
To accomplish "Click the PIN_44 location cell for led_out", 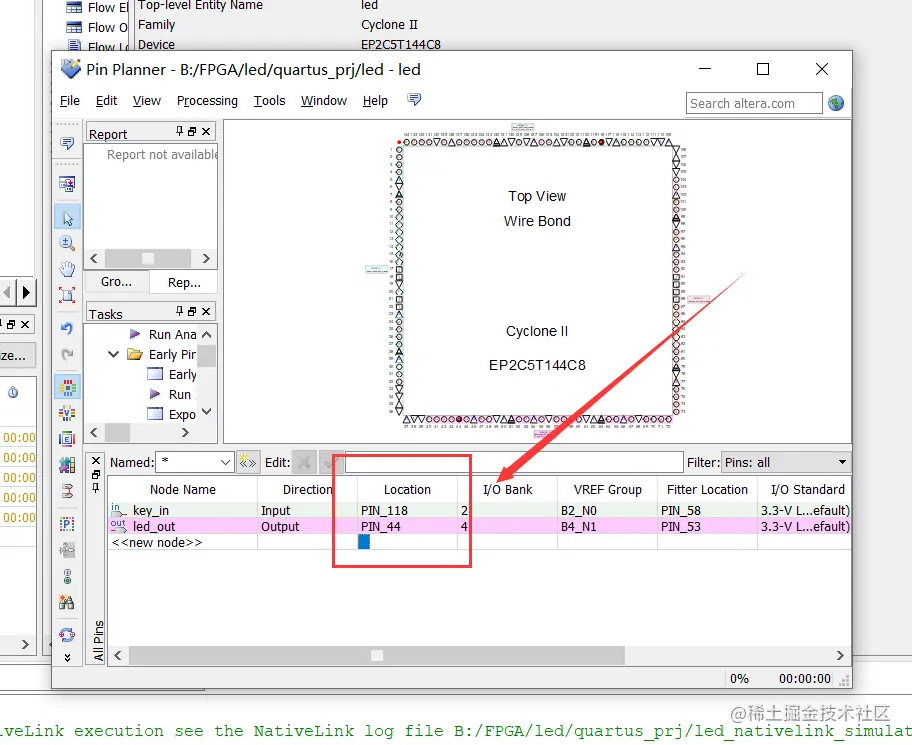I will point(407,526).
